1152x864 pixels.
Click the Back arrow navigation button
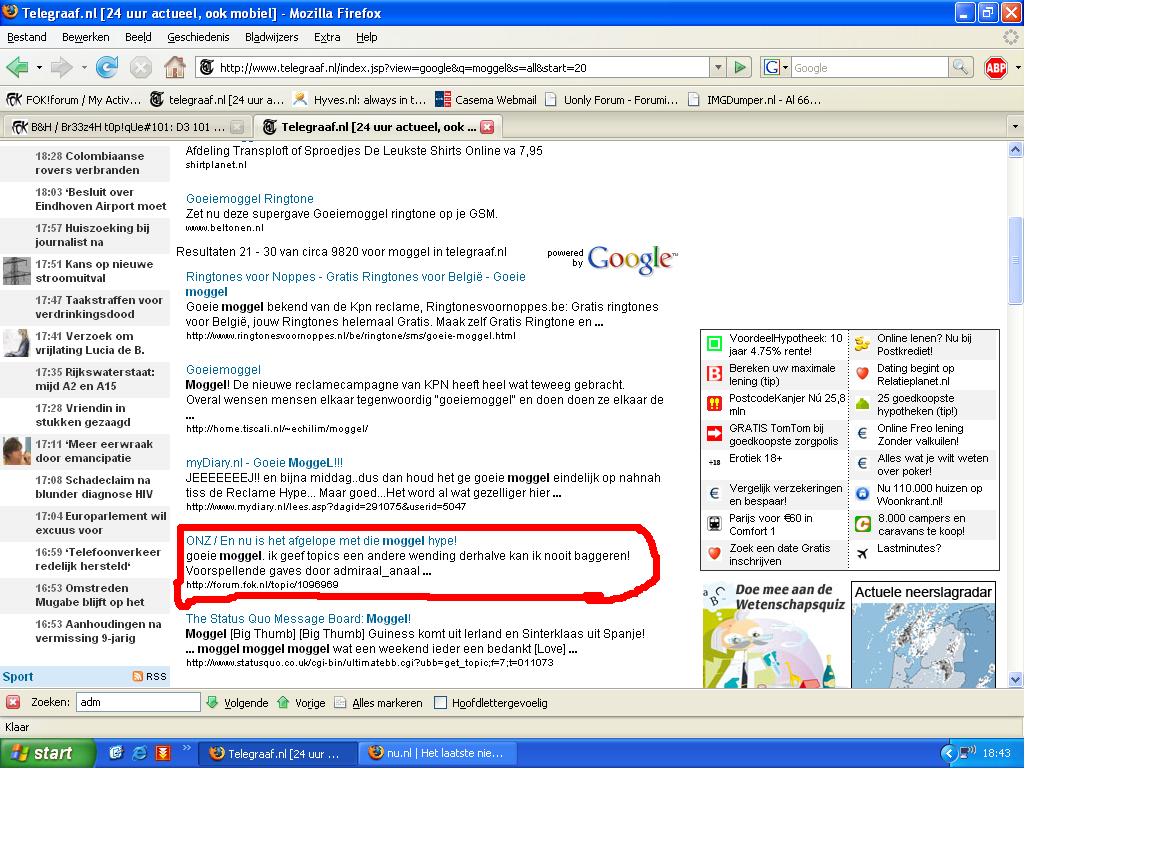[17, 68]
